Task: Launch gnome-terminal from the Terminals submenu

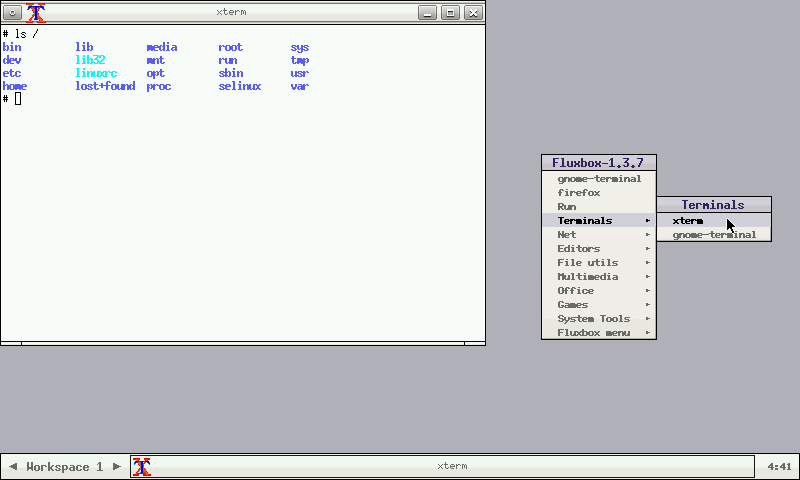Action: pos(714,235)
